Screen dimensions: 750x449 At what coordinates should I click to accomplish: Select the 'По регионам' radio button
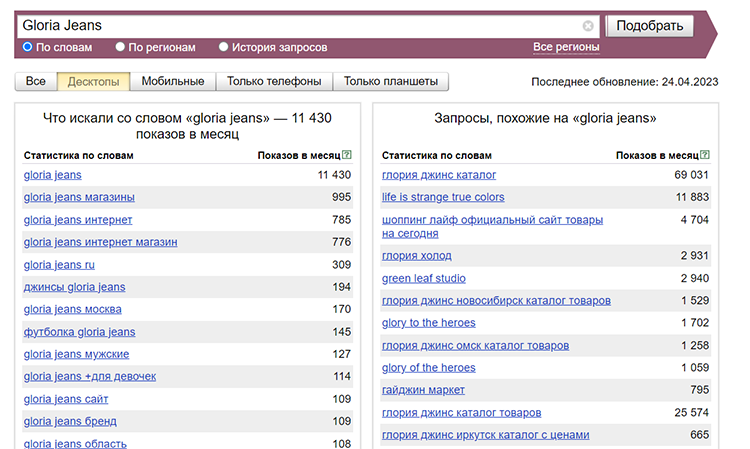pyautogui.click(x=120, y=47)
